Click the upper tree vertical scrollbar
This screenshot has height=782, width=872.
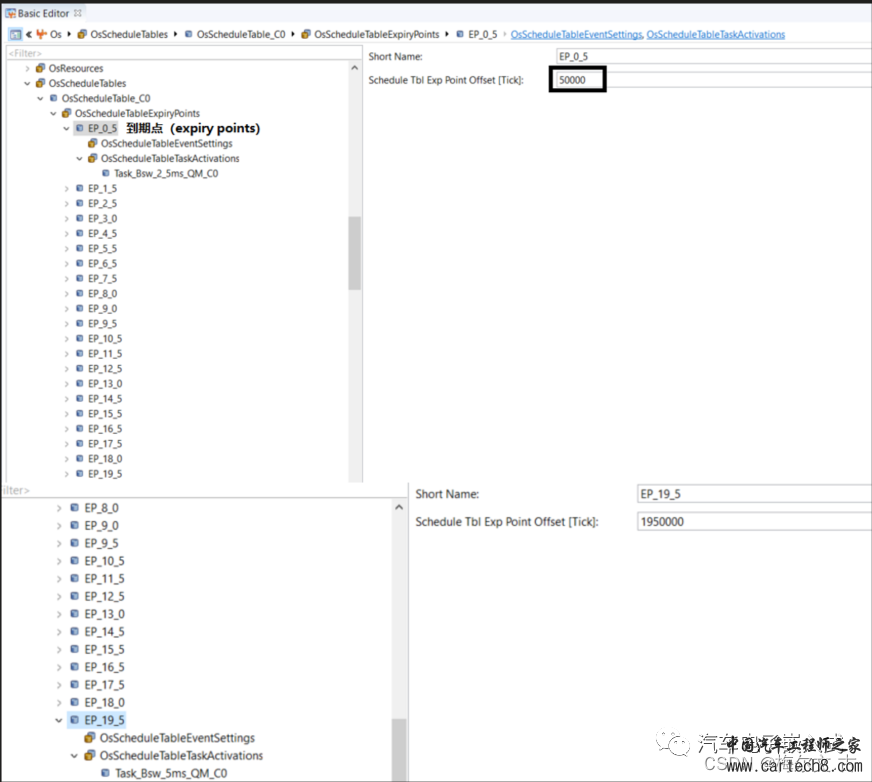click(354, 252)
